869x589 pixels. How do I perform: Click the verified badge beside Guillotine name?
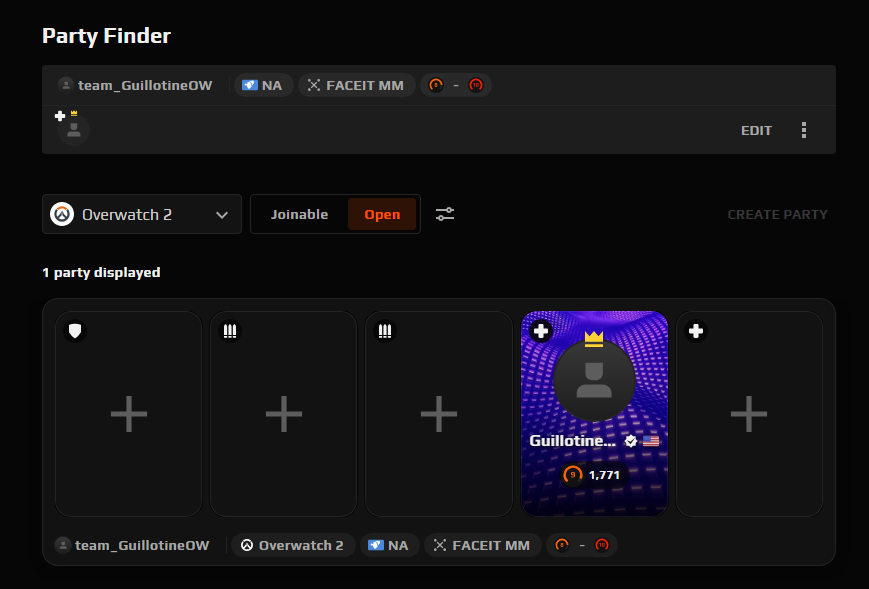point(630,441)
